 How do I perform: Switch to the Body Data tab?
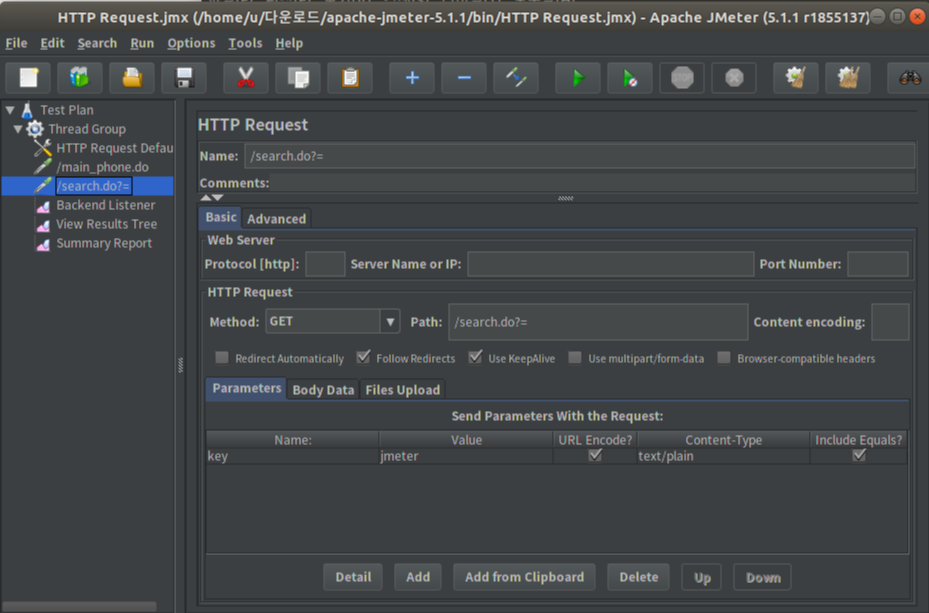point(323,390)
